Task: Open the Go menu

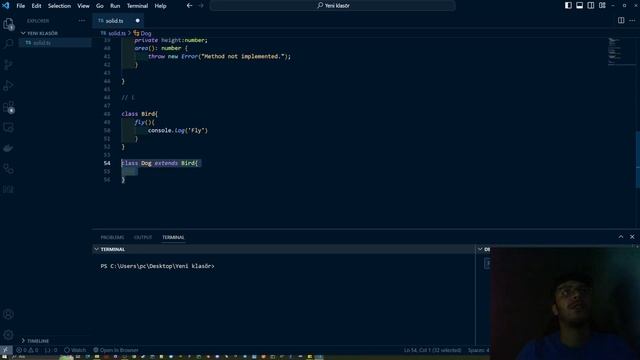Action: click(100, 6)
